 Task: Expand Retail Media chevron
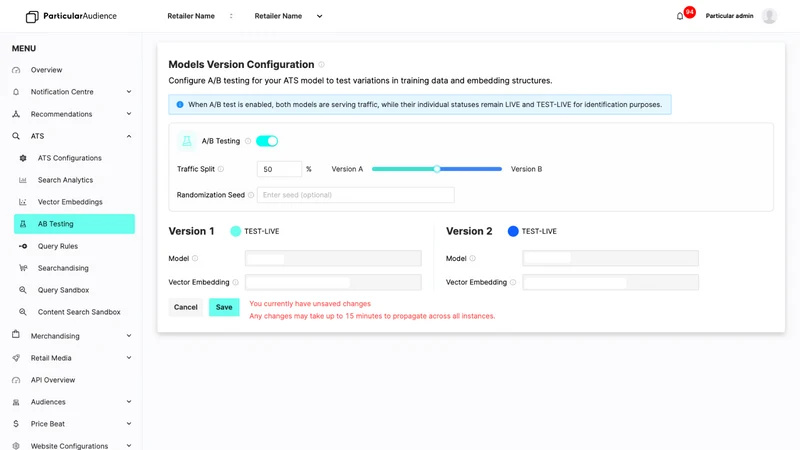pos(129,358)
